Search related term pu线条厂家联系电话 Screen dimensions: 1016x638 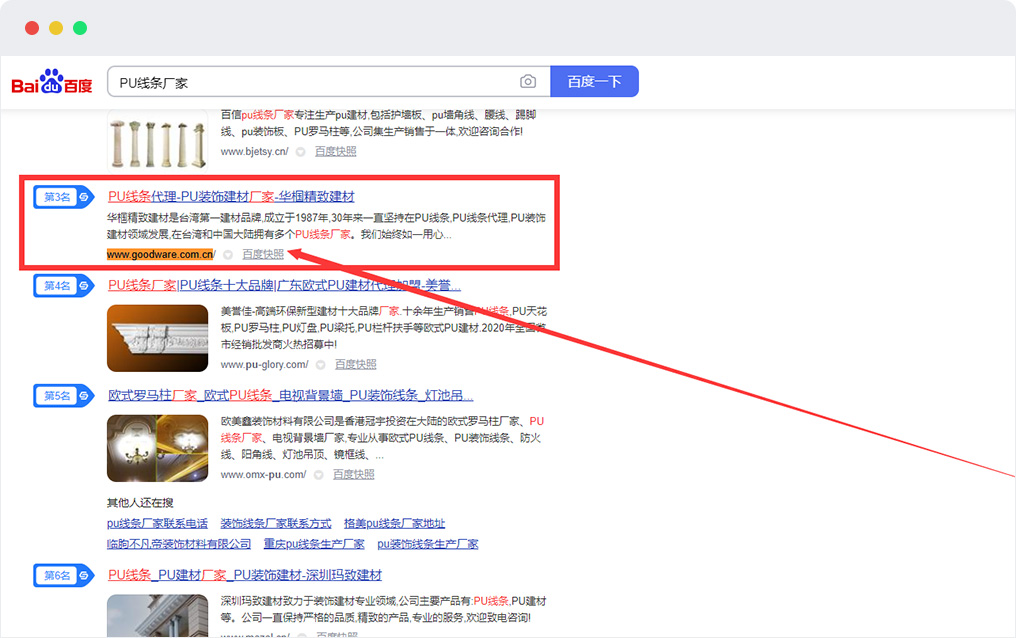click(157, 523)
